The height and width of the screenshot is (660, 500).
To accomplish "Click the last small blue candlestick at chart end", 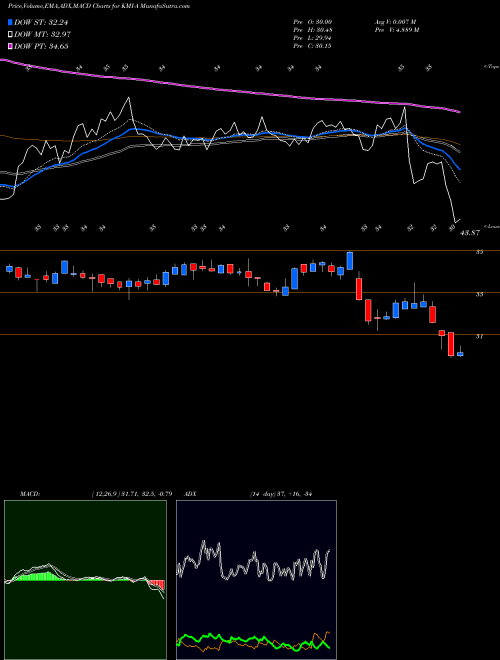I will point(460,354).
